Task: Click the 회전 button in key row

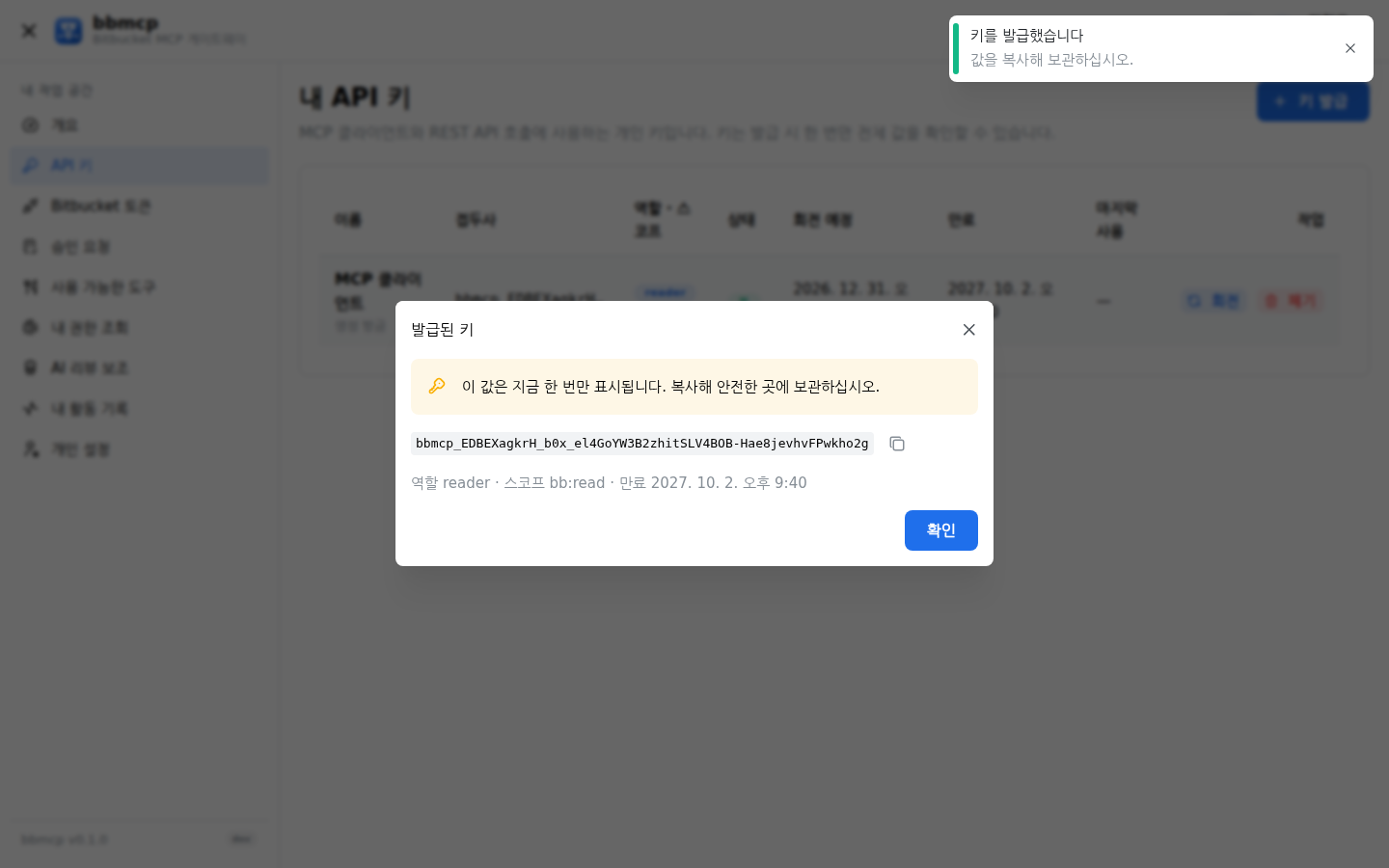Action: (x=1213, y=301)
